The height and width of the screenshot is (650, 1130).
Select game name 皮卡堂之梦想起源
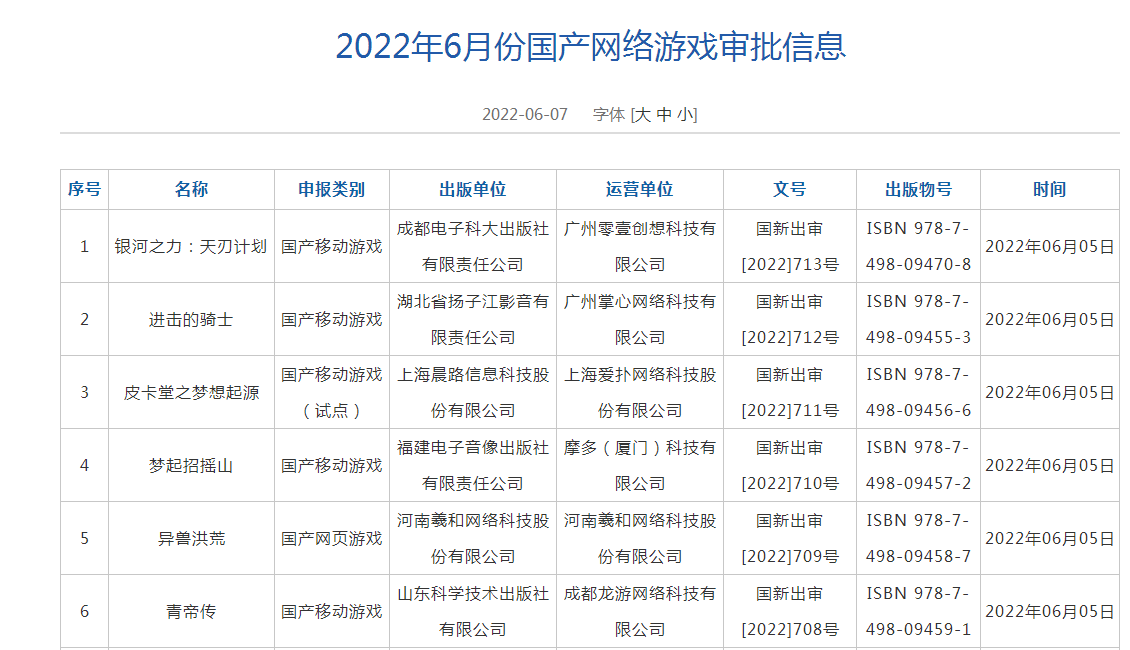click(191, 392)
